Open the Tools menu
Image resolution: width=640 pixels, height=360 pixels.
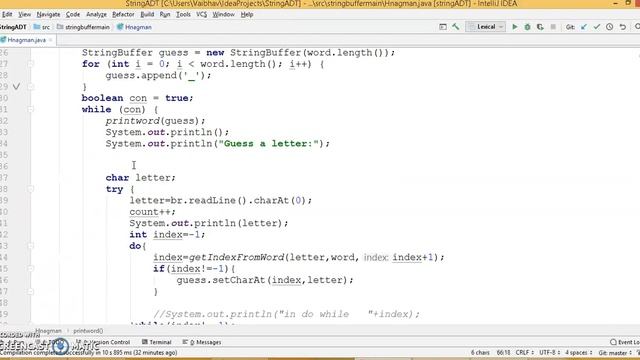click(x=183, y=14)
